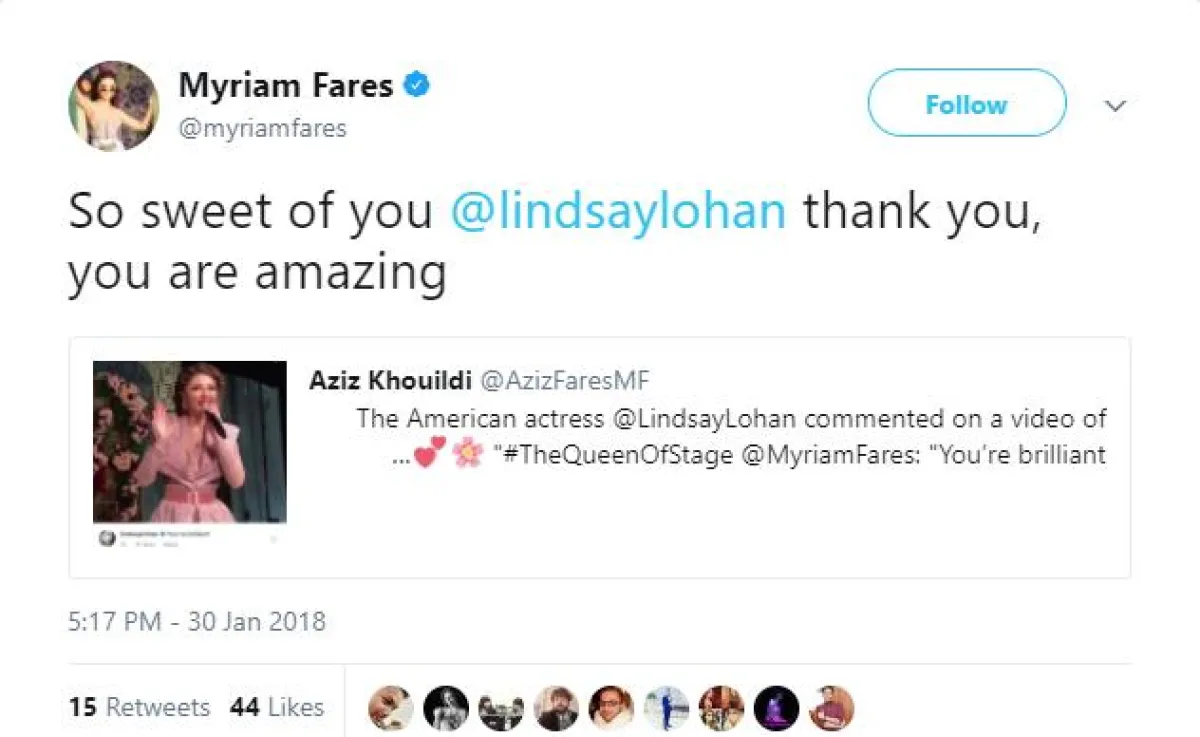Click Myriam Fares' profile avatar
The width and height of the screenshot is (1200, 737).
(x=113, y=106)
